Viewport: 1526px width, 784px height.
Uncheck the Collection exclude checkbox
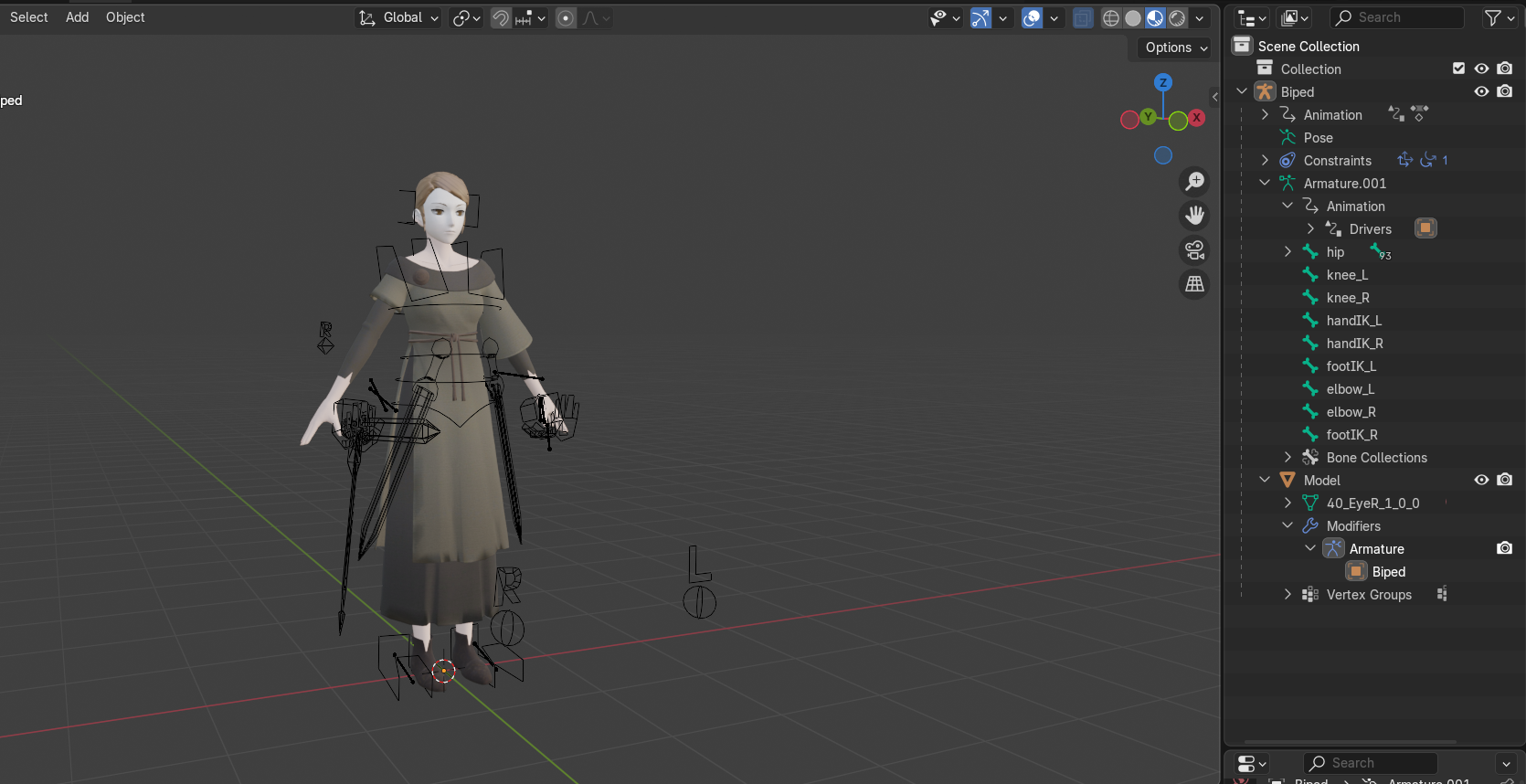pyautogui.click(x=1458, y=69)
